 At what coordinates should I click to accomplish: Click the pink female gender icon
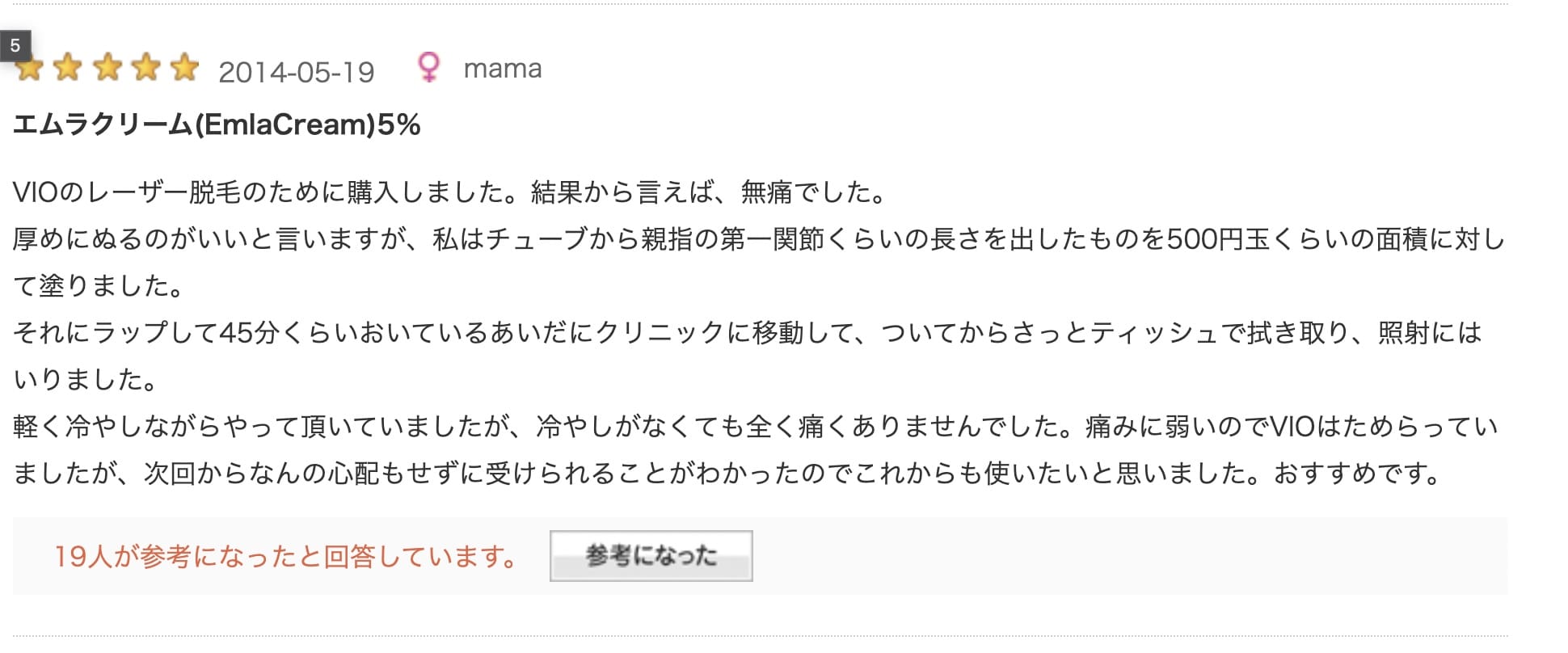point(428,68)
